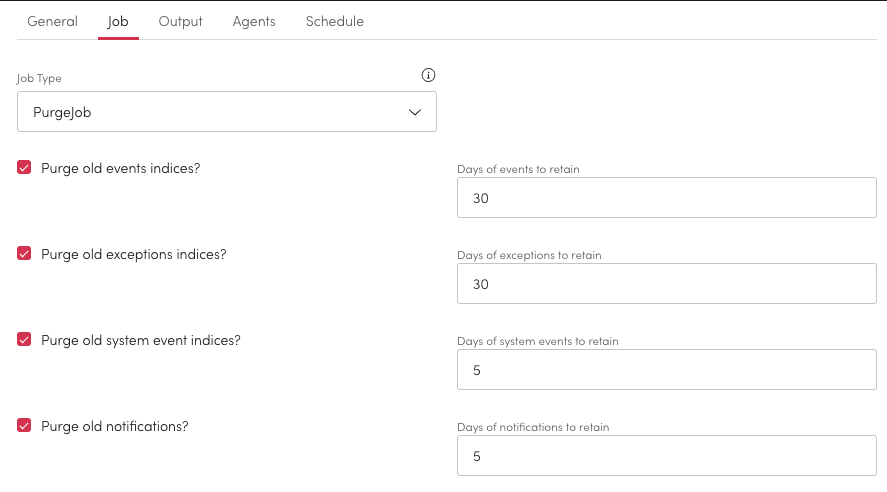
Task: Disable Purge old system event indices
Action: point(25,340)
